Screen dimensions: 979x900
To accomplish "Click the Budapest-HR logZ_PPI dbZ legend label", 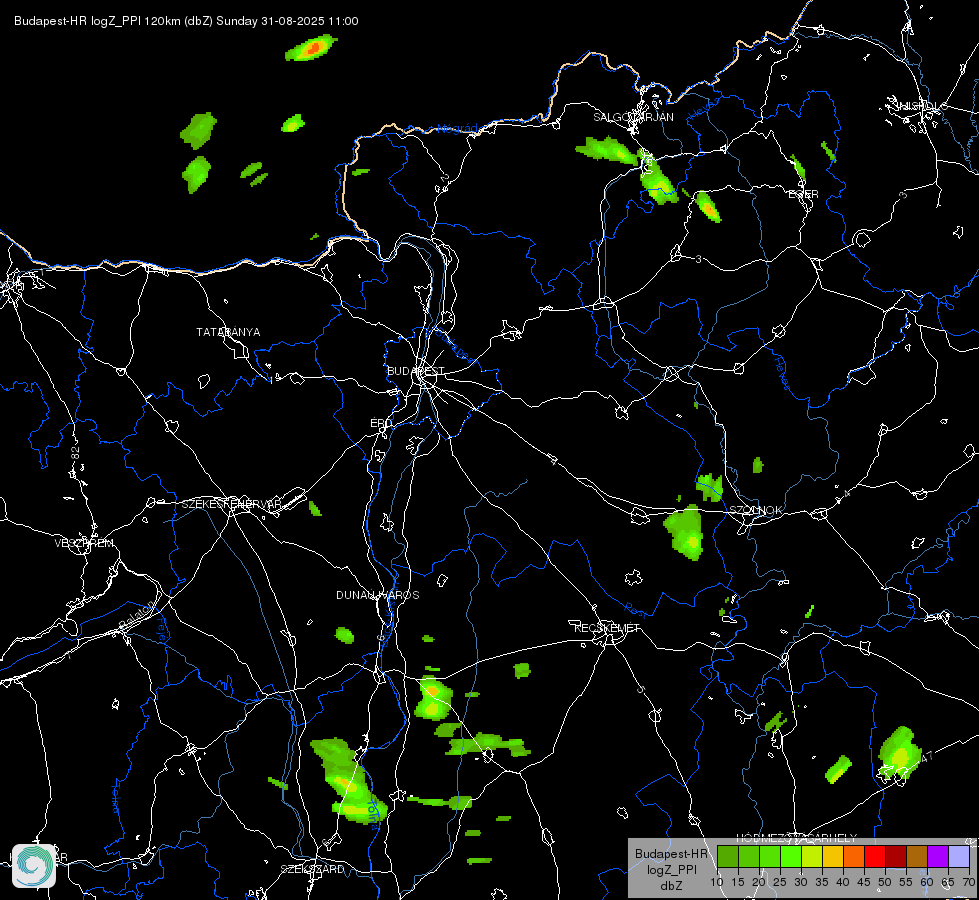I will (671, 869).
